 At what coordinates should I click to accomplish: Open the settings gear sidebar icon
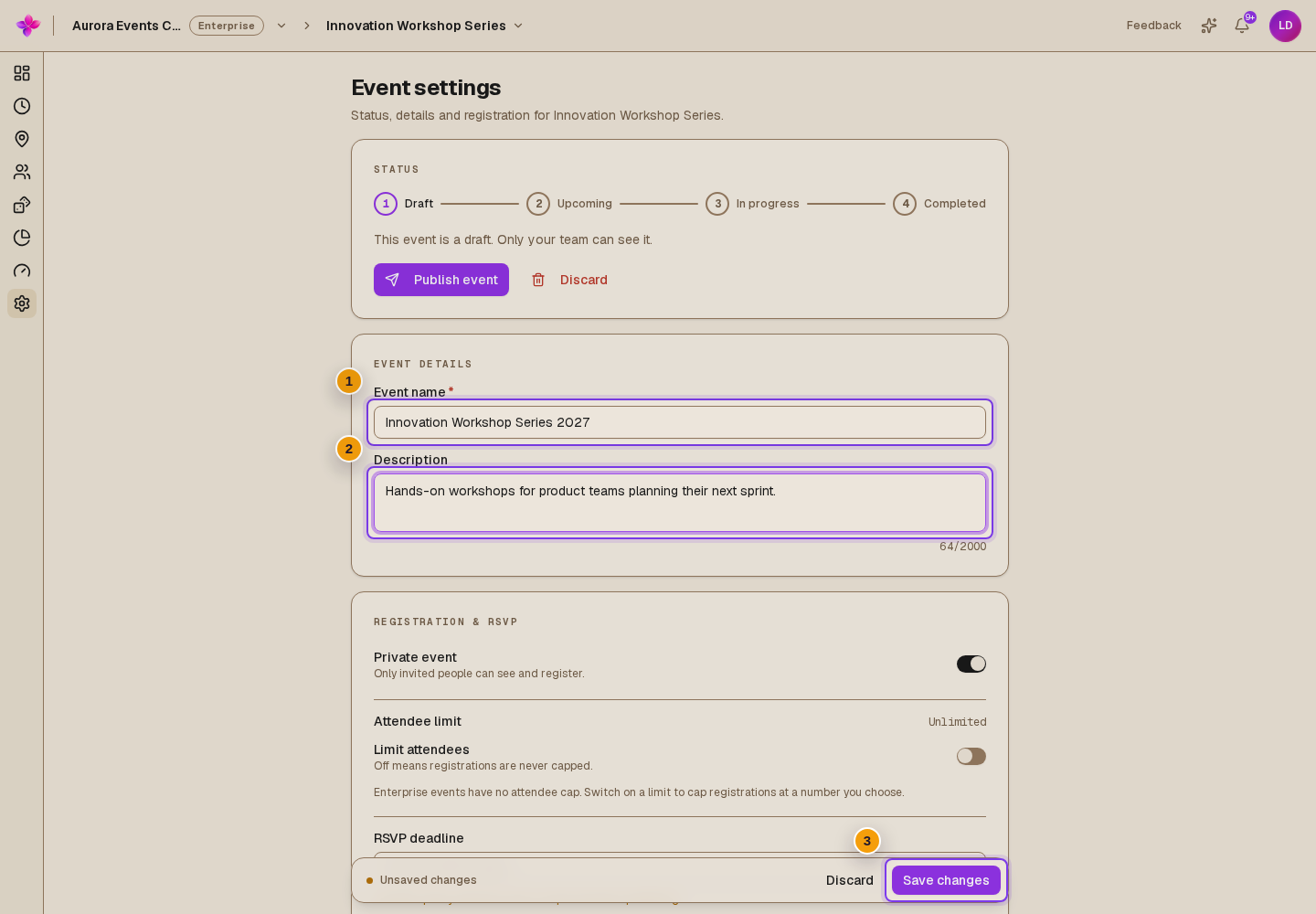point(22,303)
